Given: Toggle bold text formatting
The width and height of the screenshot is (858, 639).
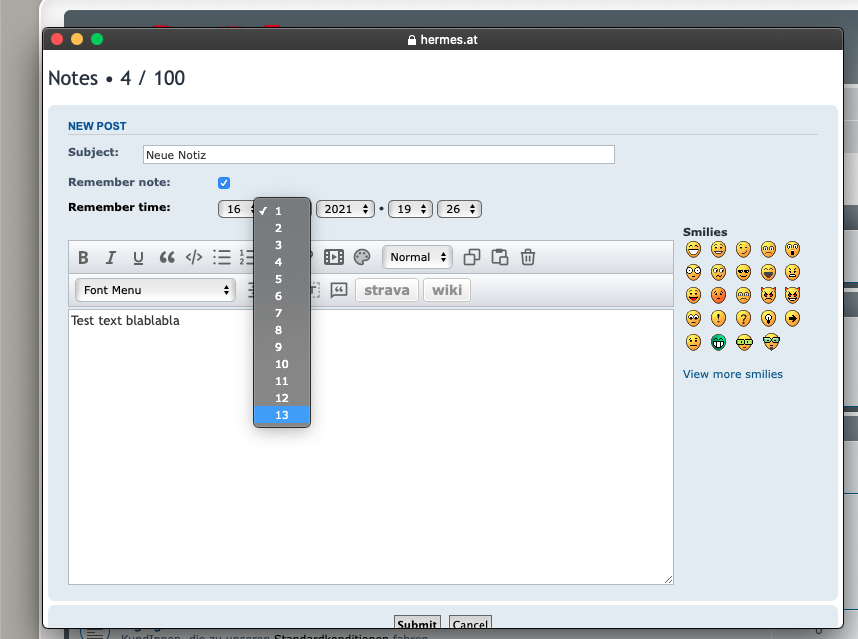Looking at the screenshot, I should (x=84, y=258).
